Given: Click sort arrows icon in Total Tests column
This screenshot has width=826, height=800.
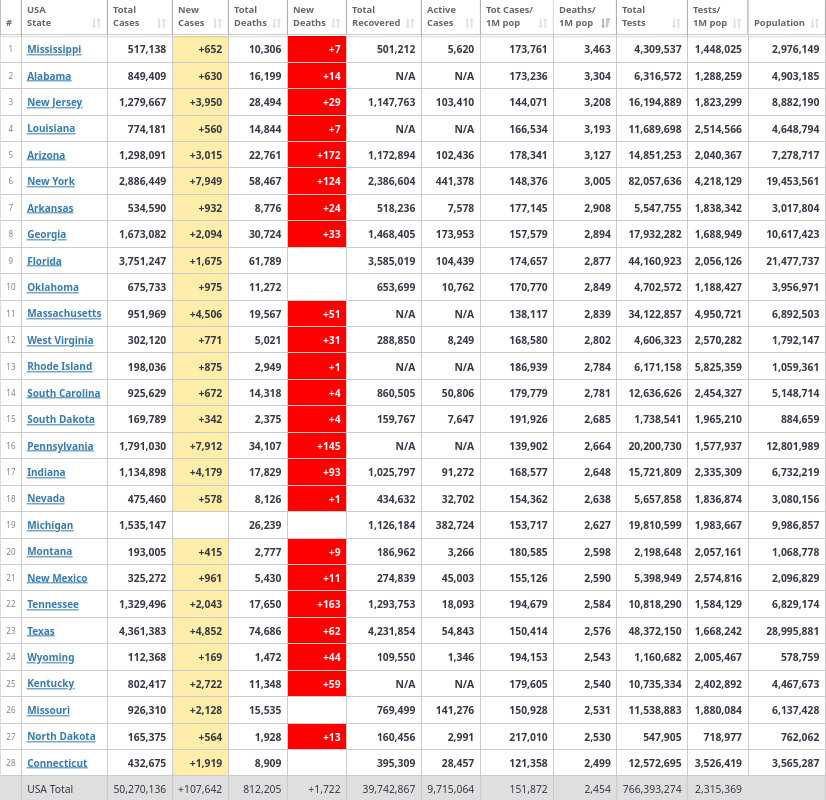Looking at the screenshot, I should pyautogui.click(x=676, y=23).
